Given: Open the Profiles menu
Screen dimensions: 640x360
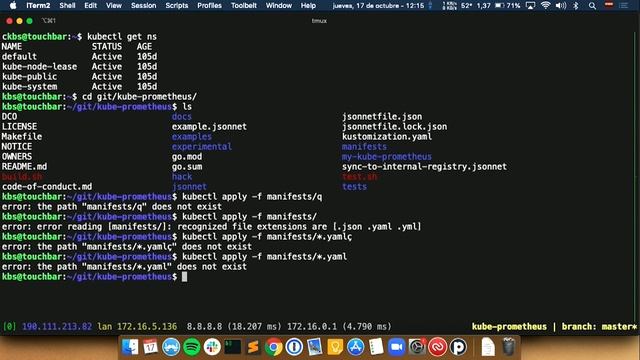Looking at the screenshot, I should (x=209, y=6).
